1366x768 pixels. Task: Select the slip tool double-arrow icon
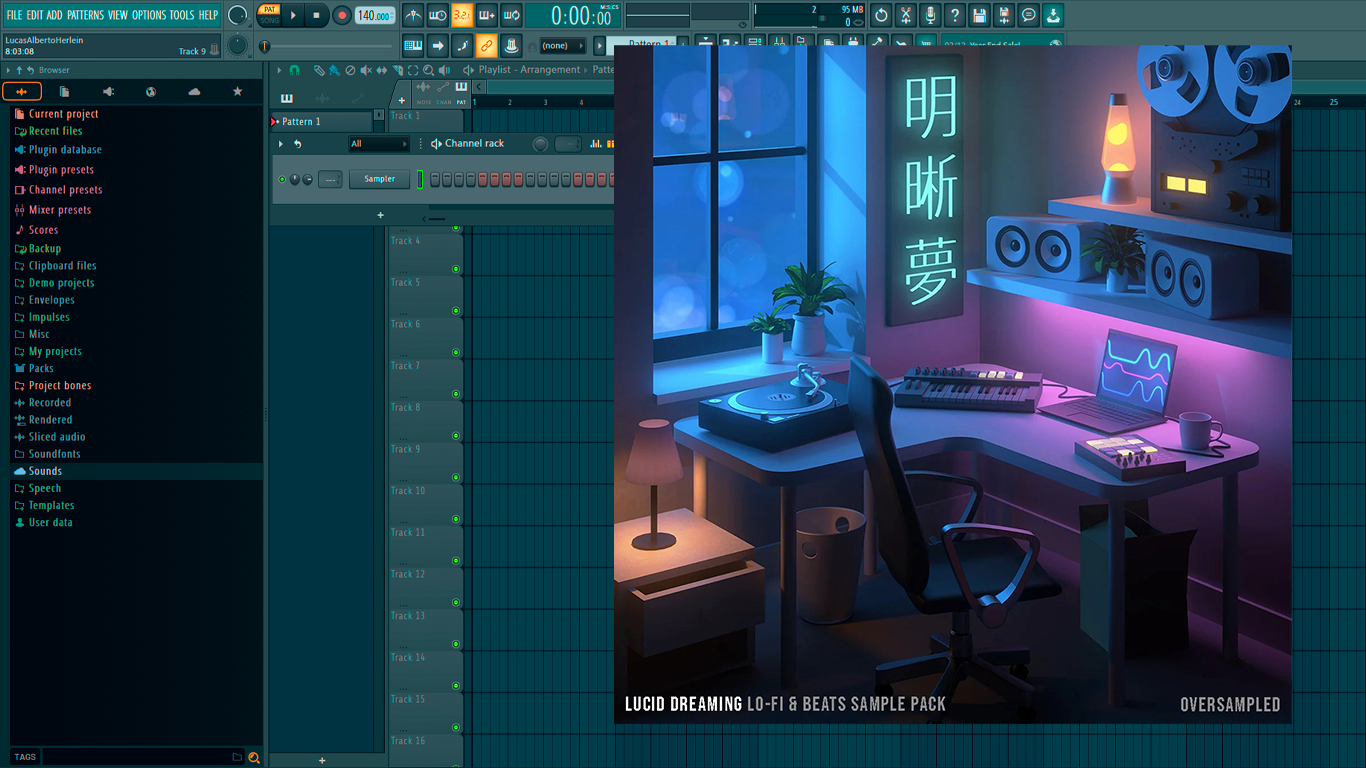381,70
